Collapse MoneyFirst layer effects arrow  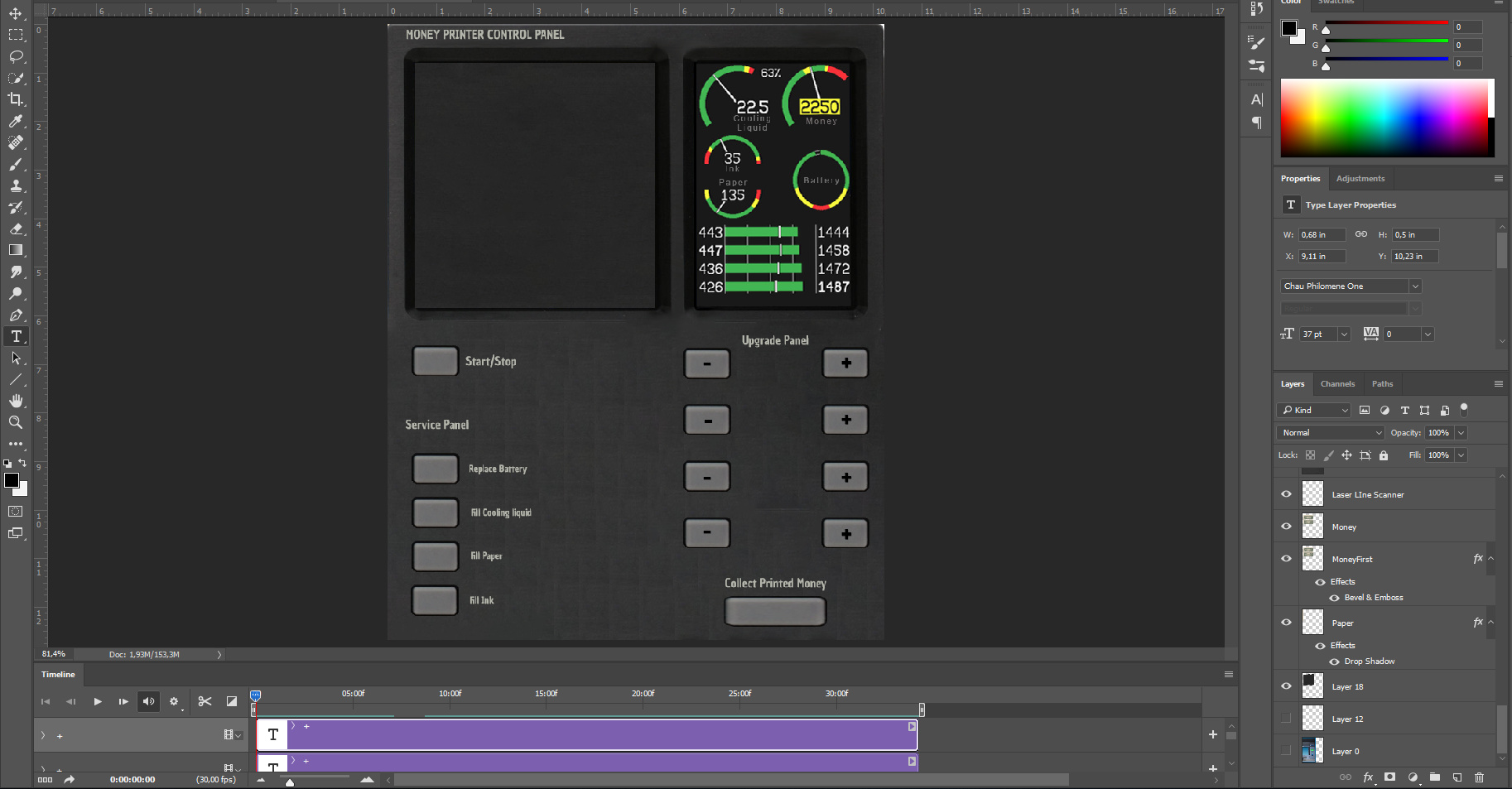pos(1490,559)
